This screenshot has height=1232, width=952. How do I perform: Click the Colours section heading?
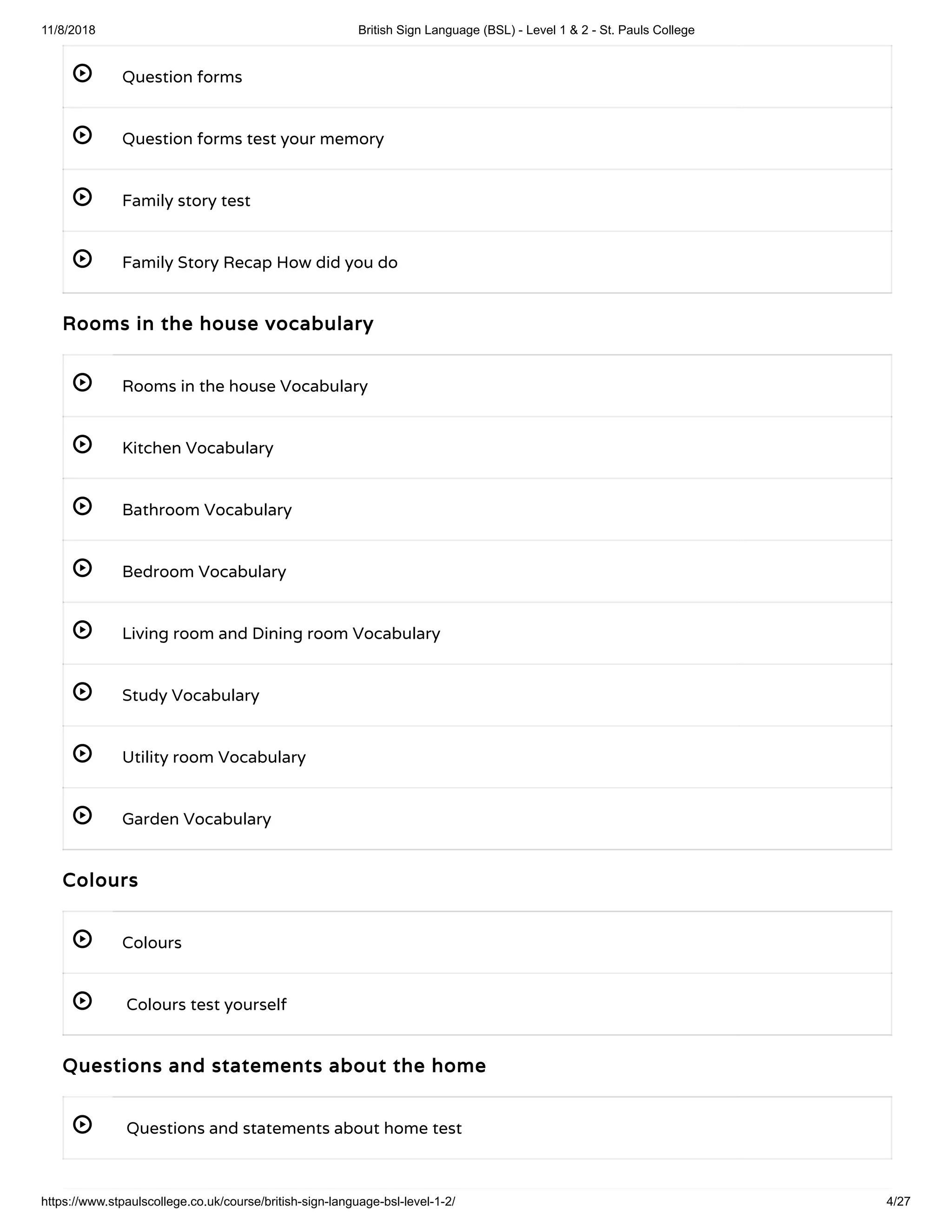pos(100,880)
